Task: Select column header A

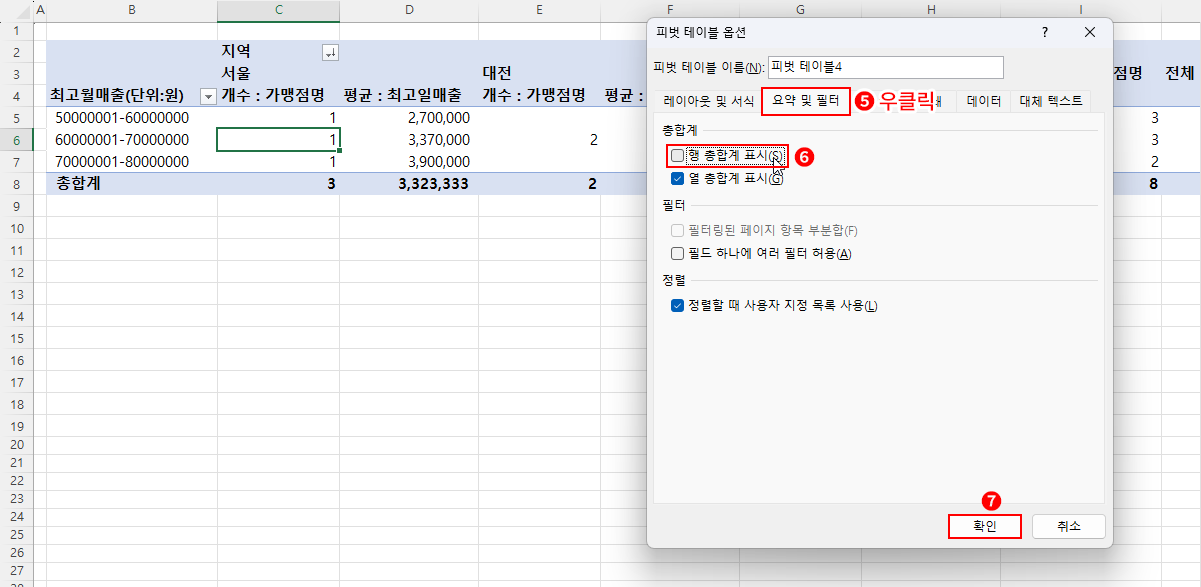Action: tap(40, 10)
